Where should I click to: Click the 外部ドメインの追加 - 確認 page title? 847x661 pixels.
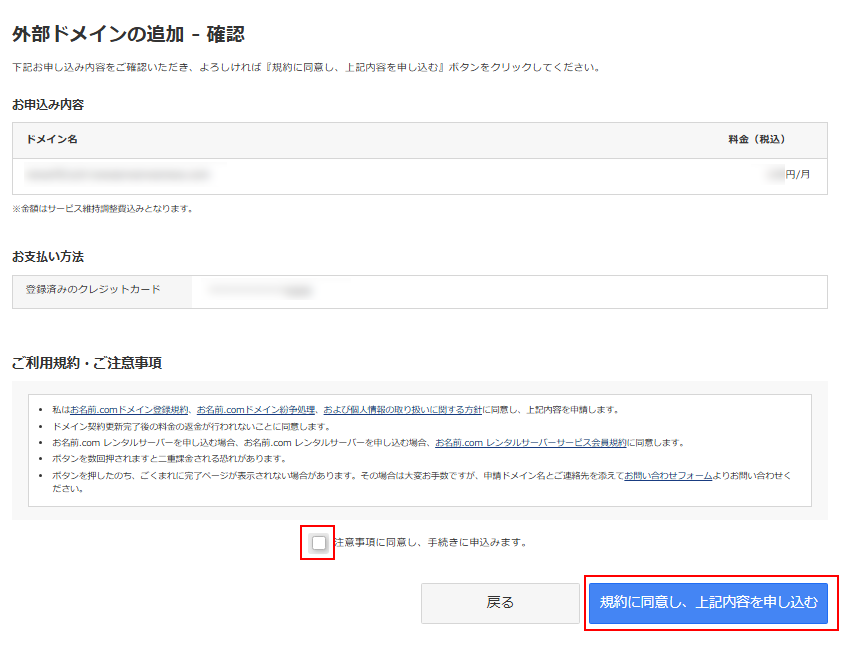point(128,35)
